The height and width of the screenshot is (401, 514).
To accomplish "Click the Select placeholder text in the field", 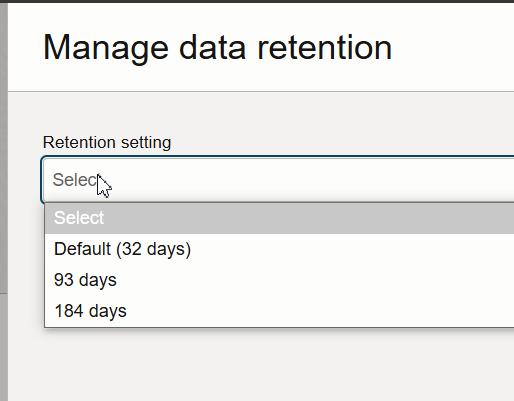I will coord(75,180).
